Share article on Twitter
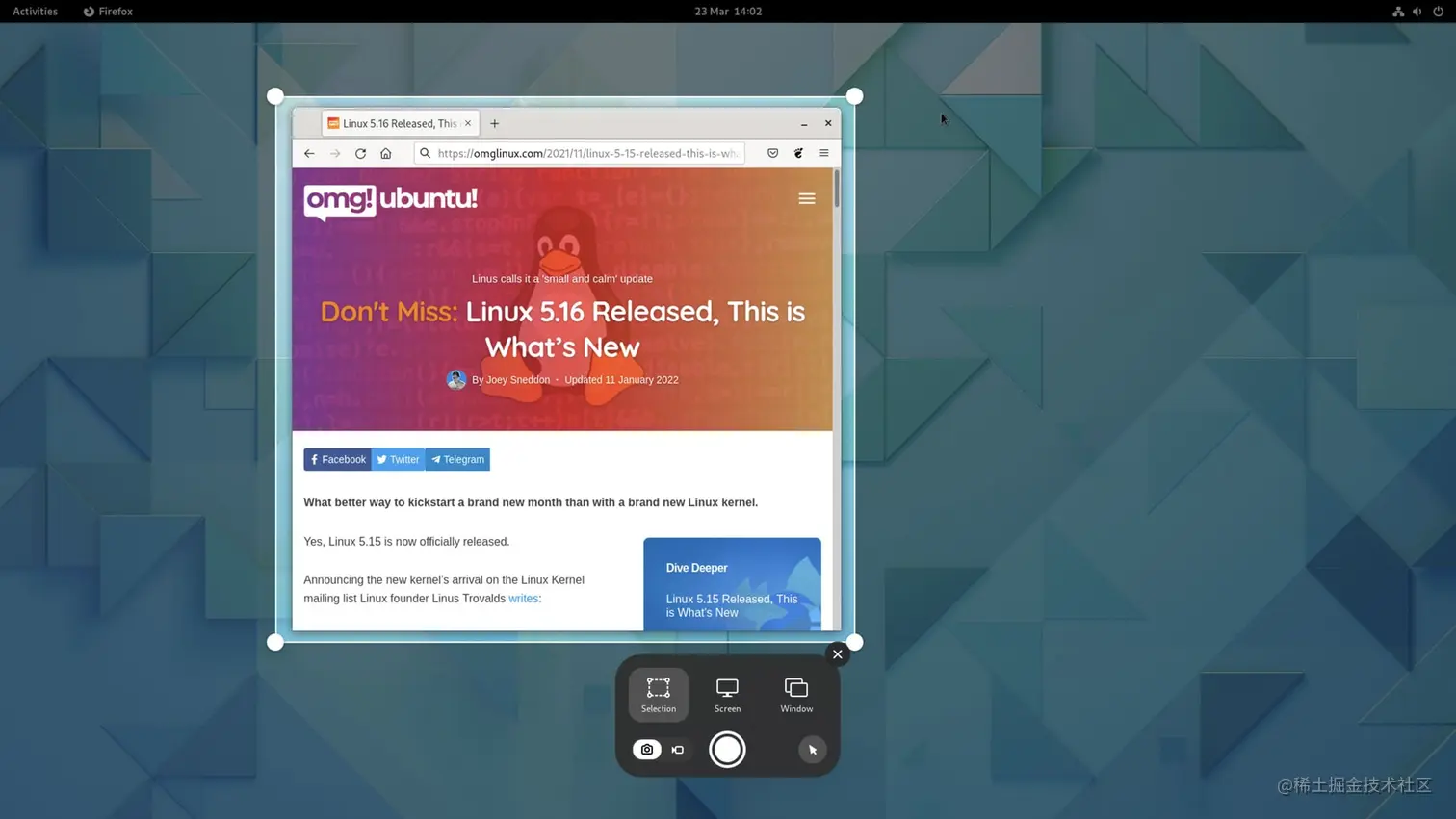This screenshot has height=819, width=1456. [399, 459]
